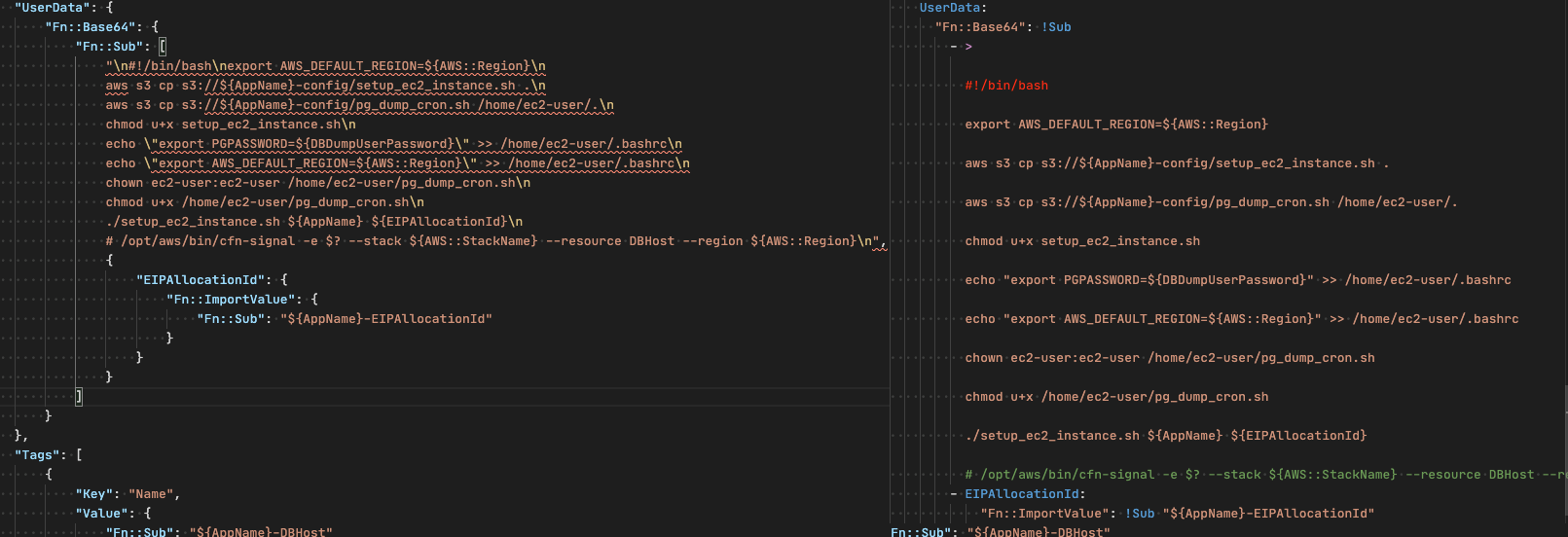Click cfn-signal comment in right YAML pane

1265,475
